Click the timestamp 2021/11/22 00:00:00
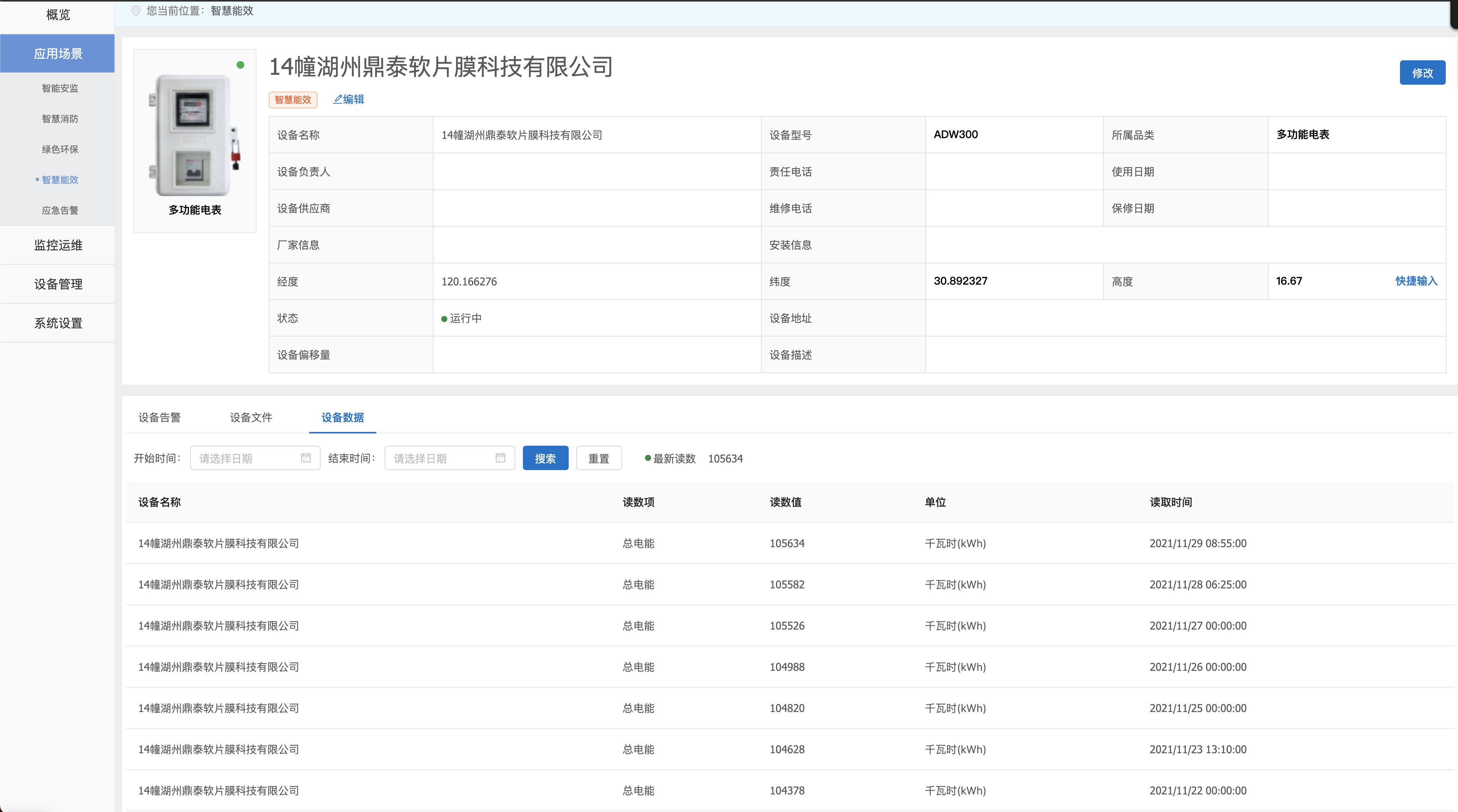Screen dimensions: 1458x812 pyautogui.click(x=1198, y=791)
